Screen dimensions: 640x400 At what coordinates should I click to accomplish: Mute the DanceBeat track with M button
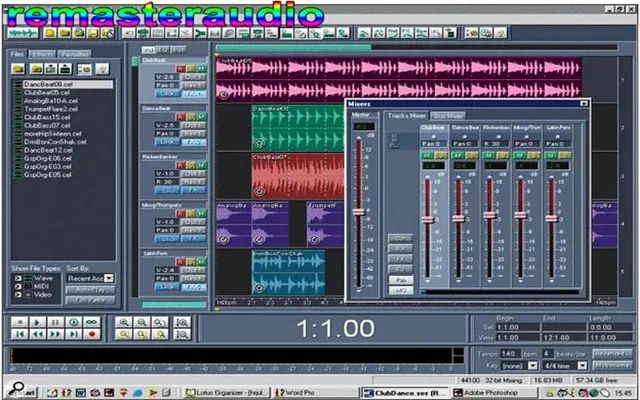click(201, 117)
